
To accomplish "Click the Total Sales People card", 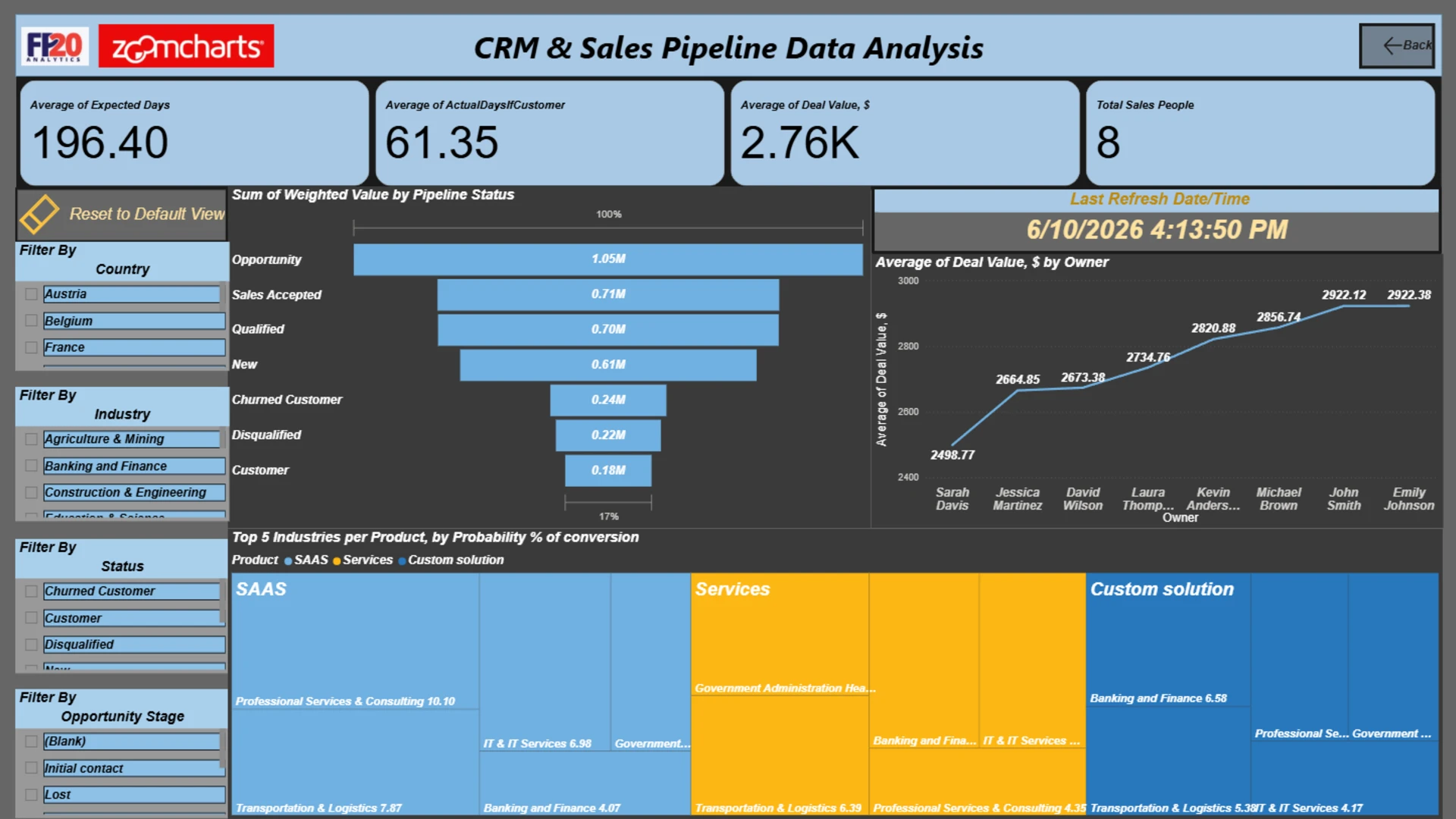I will click(x=1260, y=133).
